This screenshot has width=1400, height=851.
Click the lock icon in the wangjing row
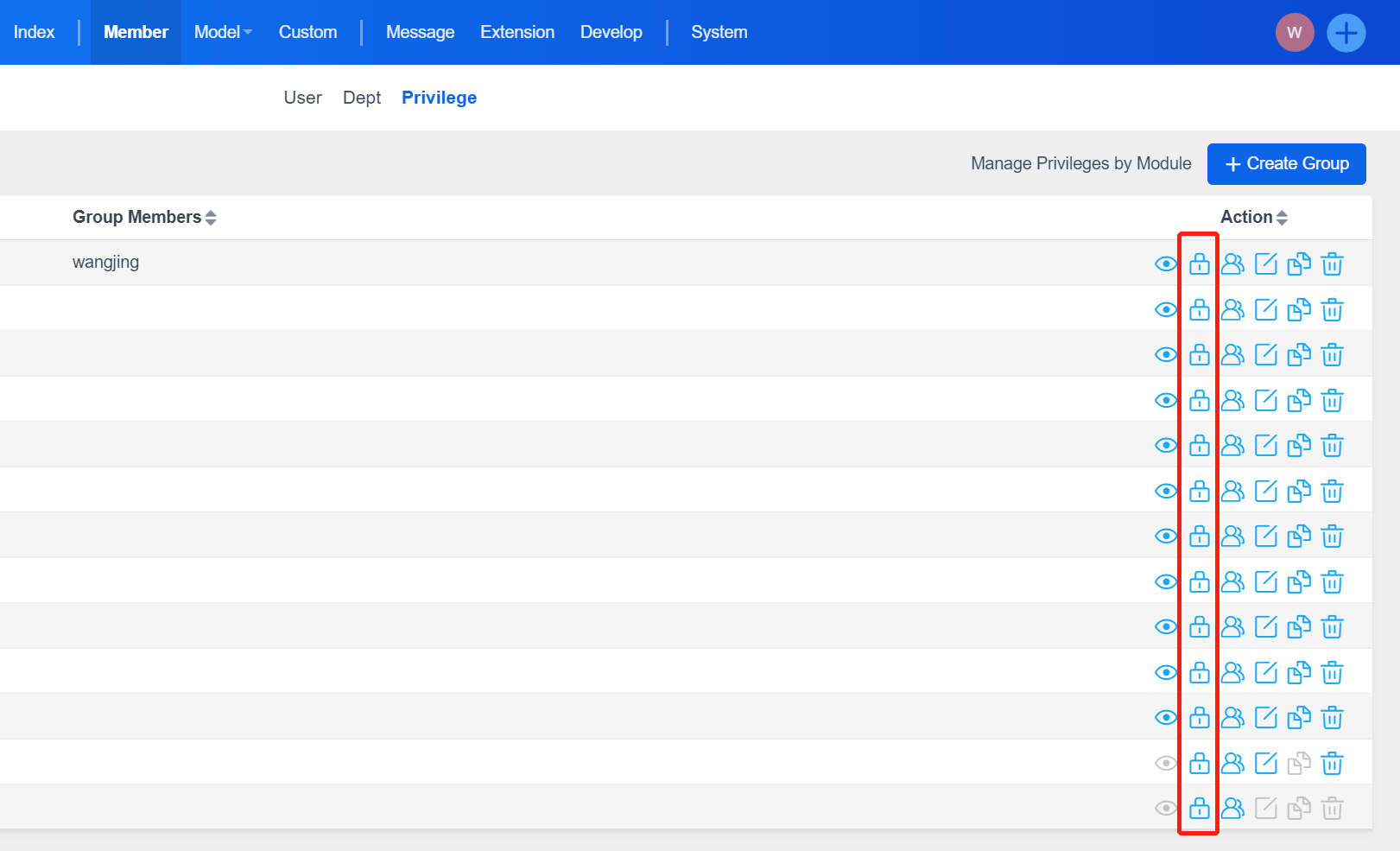click(x=1199, y=264)
